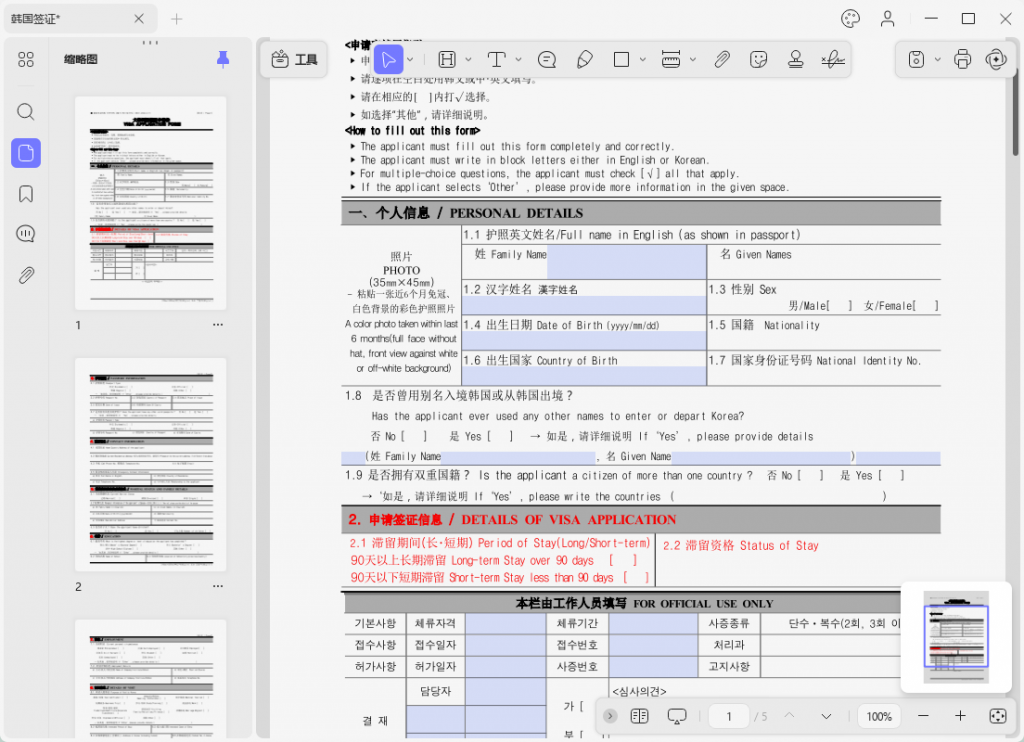This screenshot has width=1024, height=742.
Task: Open the user account icon
Action: pos(888,19)
